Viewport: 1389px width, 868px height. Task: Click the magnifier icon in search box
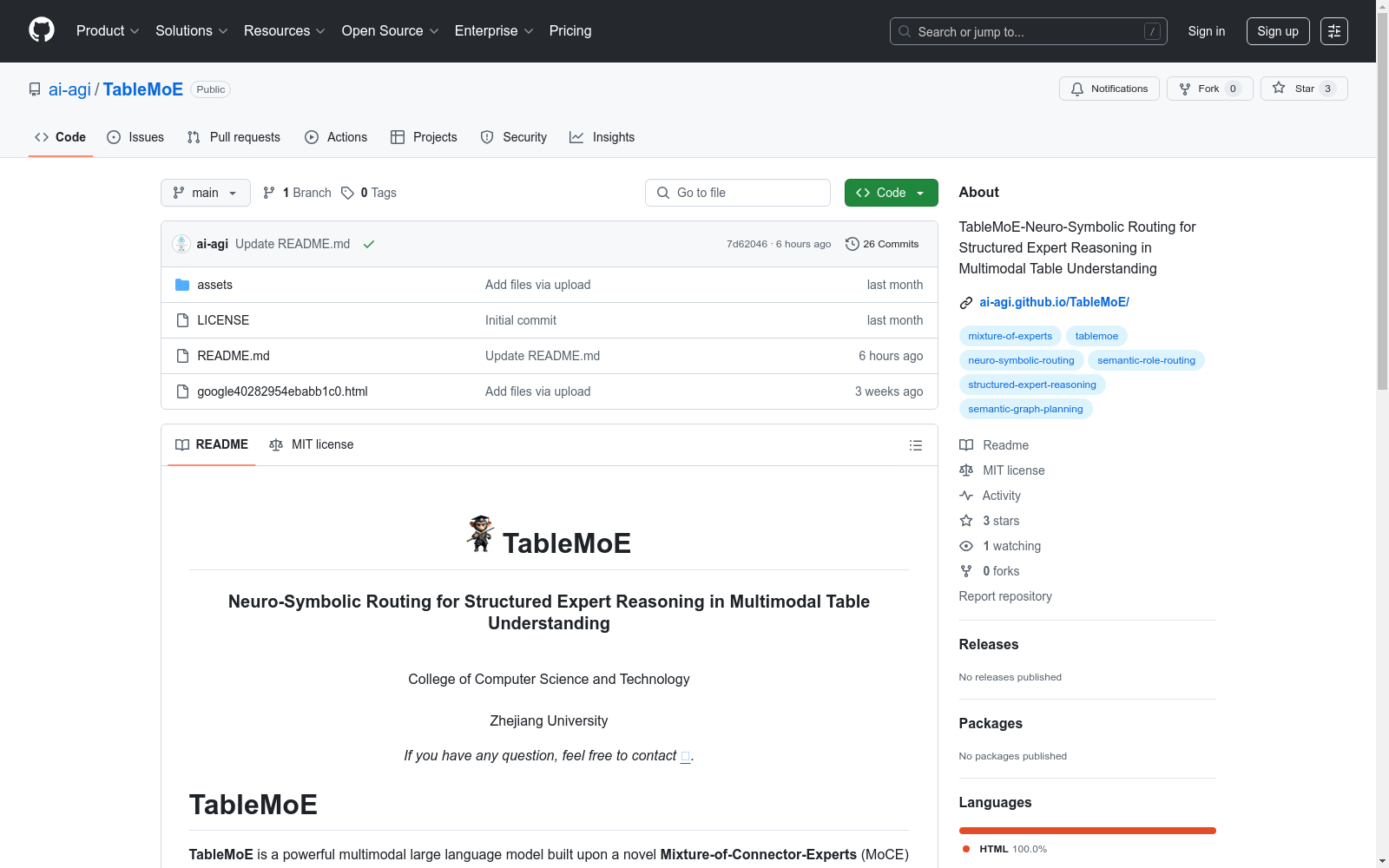coord(905,31)
